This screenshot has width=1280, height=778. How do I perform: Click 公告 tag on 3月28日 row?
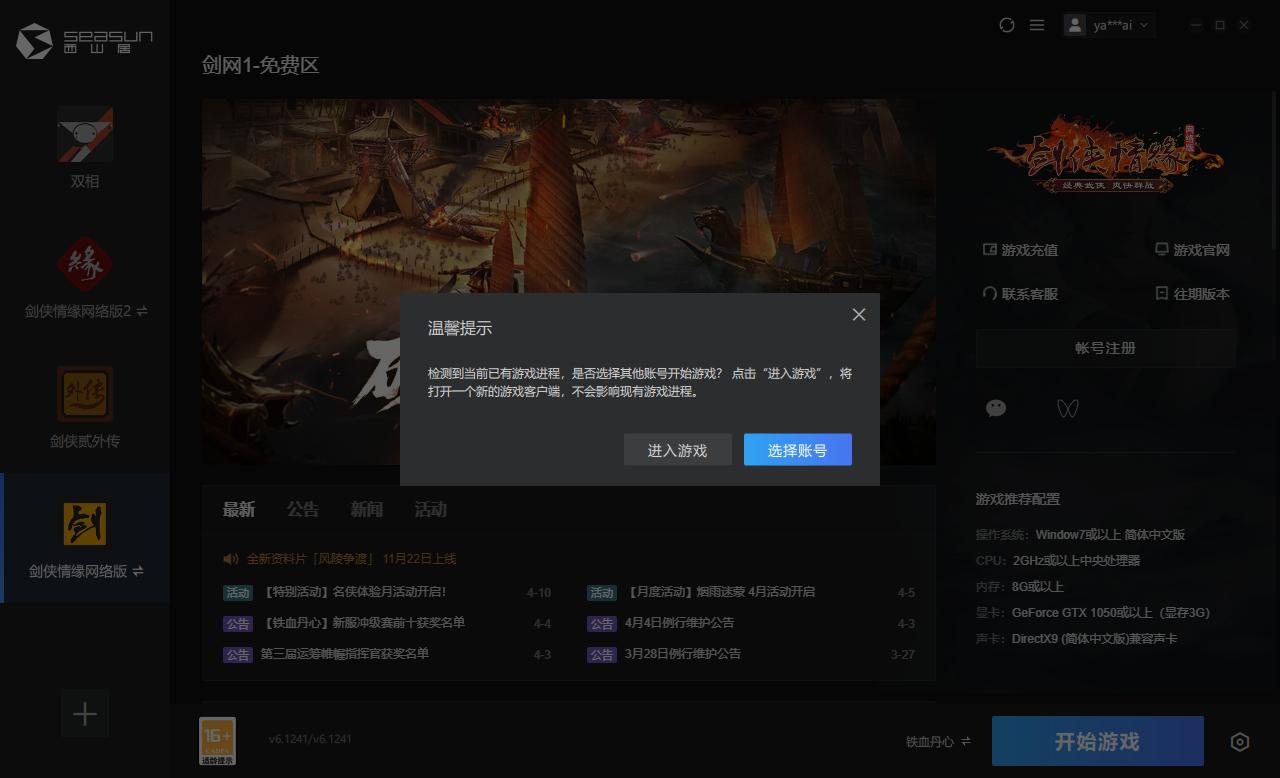(x=602, y=655)
